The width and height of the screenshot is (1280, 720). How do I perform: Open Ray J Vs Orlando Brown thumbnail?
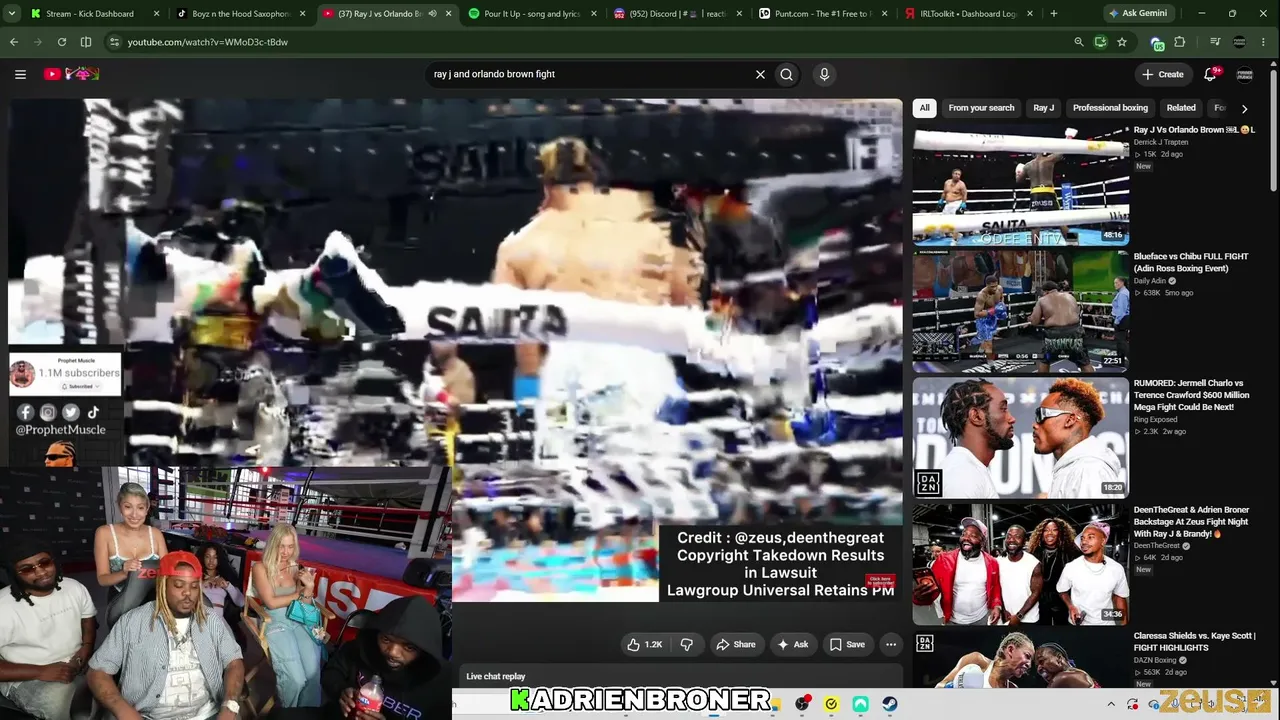pos(1021,185)
